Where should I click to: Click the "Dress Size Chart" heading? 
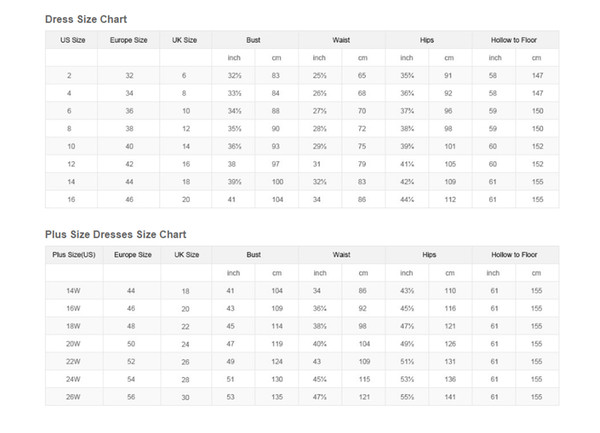[x=86, y=20]
